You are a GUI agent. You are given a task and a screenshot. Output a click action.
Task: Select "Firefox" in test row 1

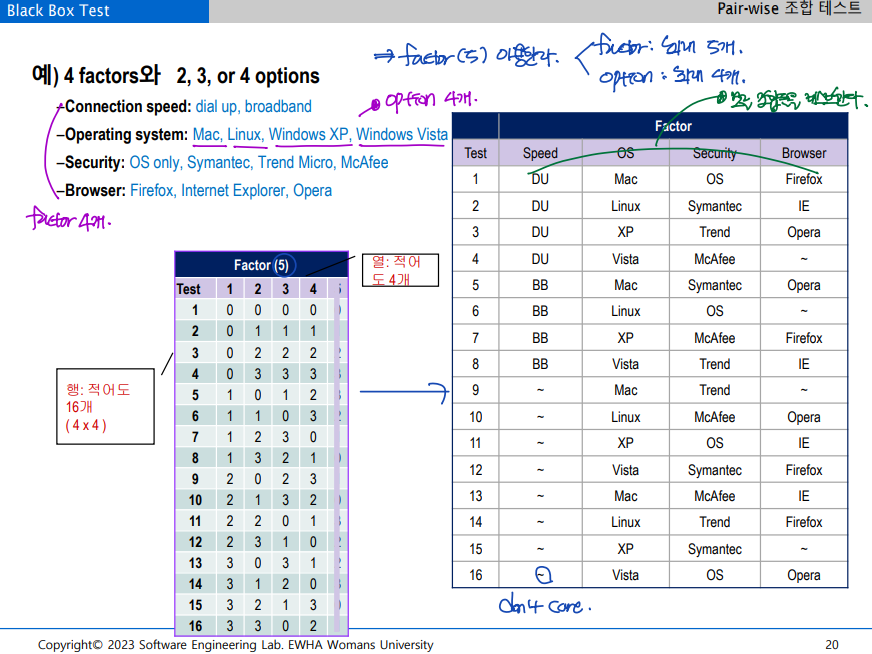(804, 179)
